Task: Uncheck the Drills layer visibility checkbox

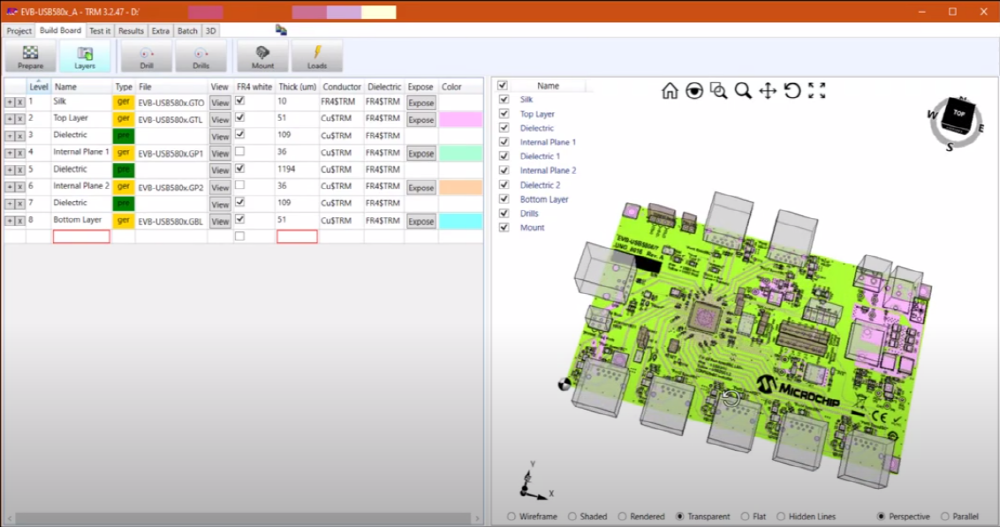Action: (504, 214)
